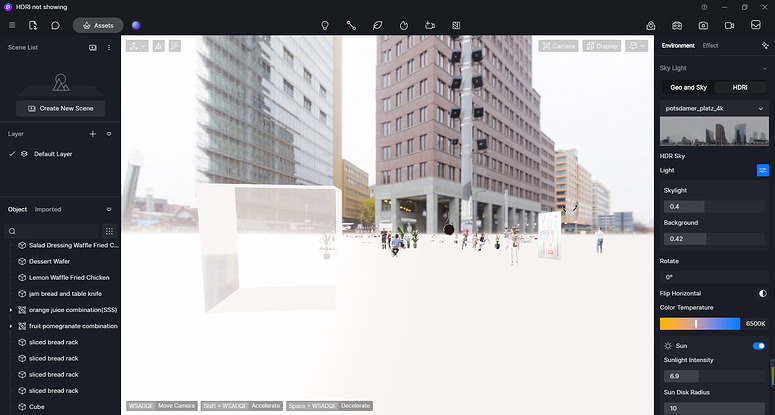Select the HDRI tab

point(740,87)
